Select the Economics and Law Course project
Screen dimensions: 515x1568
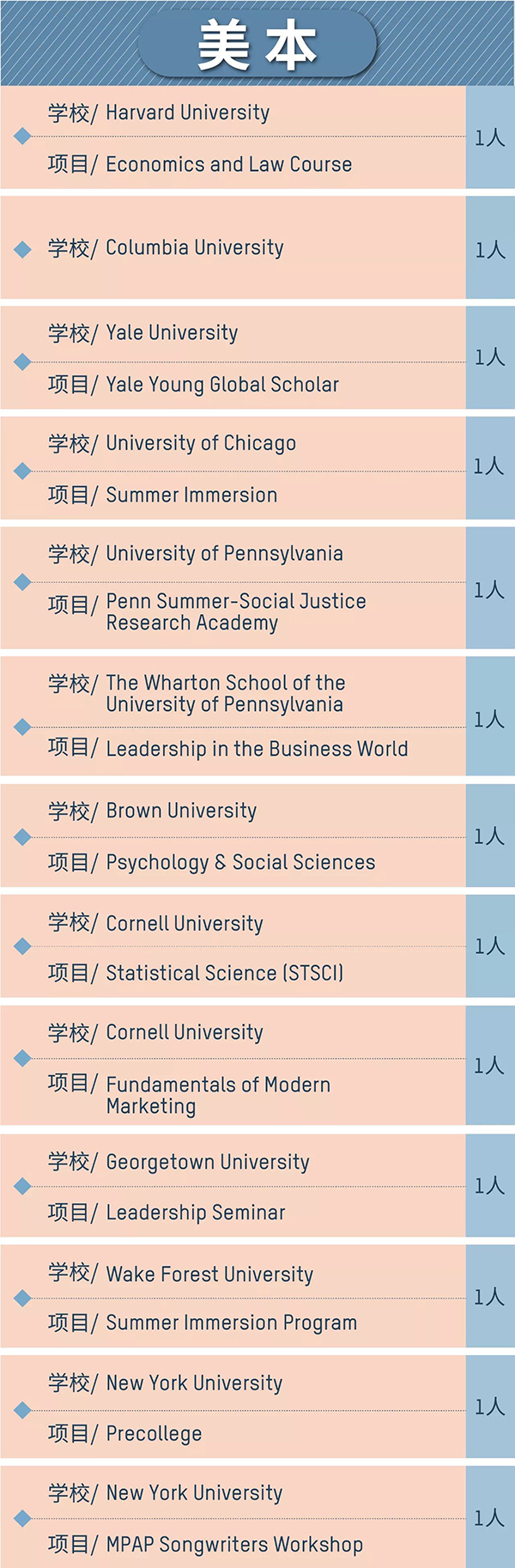pyautogui.click(x=229, y=164)
